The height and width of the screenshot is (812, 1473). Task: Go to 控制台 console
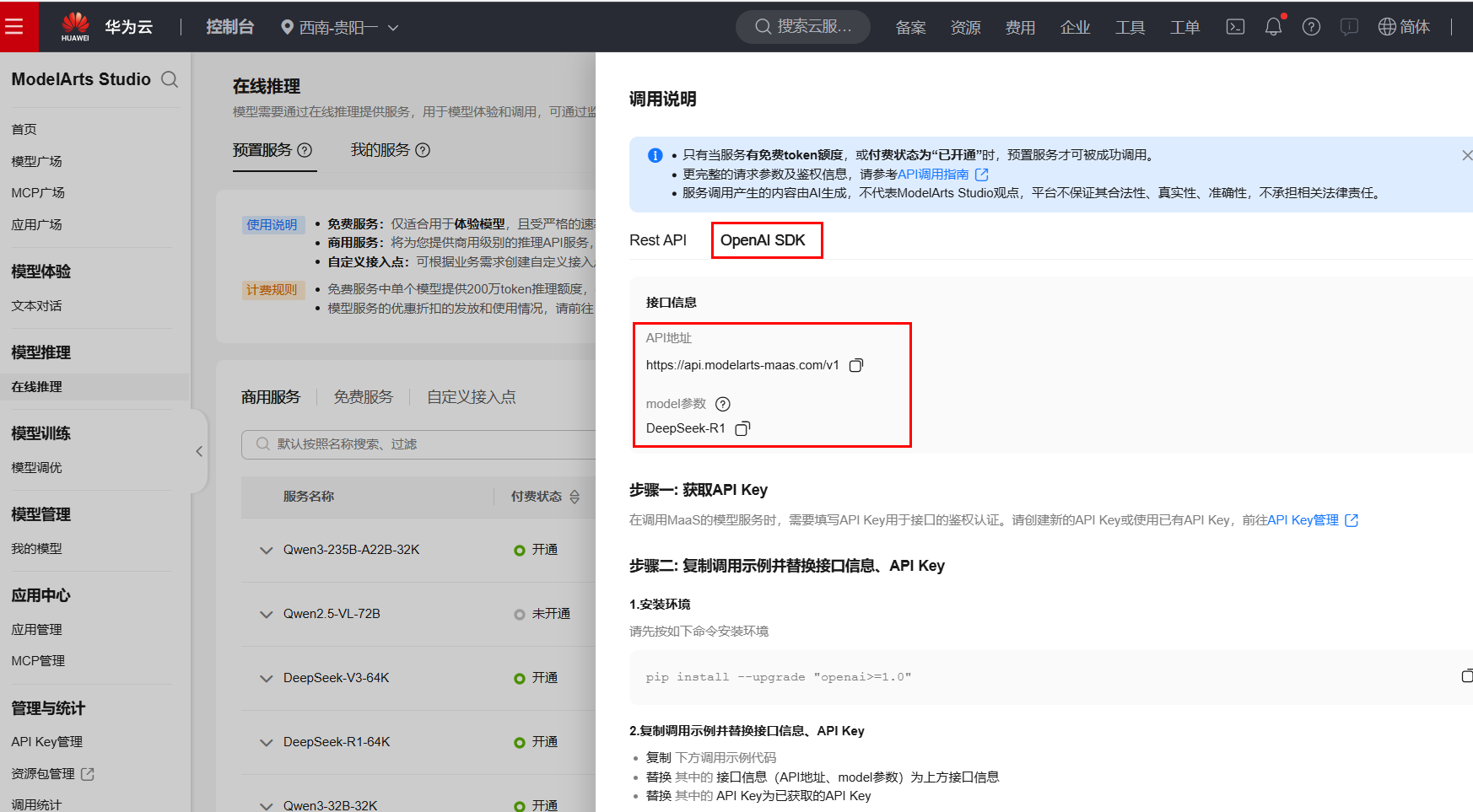click(229, 27)
